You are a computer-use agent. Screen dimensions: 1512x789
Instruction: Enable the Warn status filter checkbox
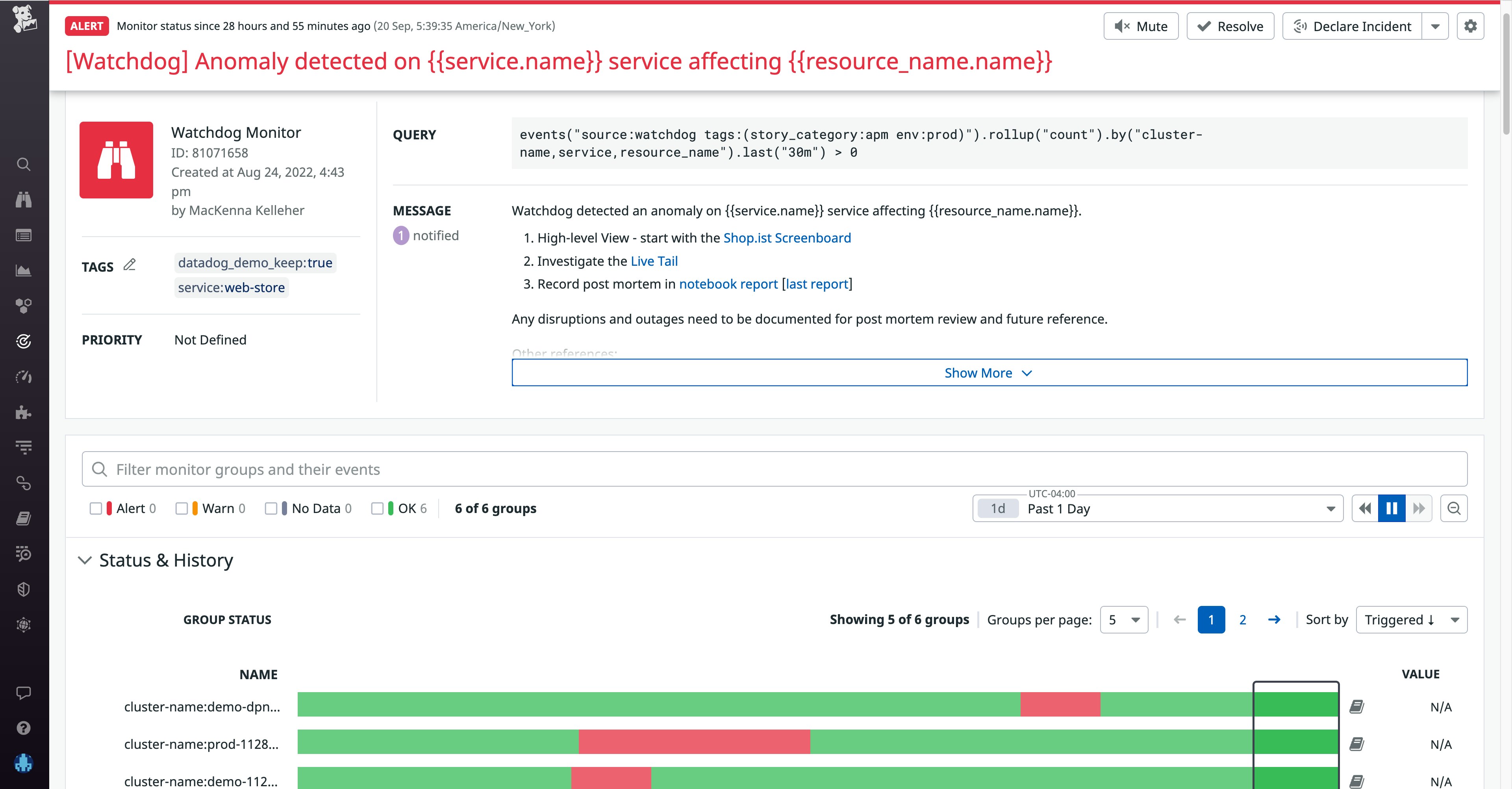pos(182,508)
